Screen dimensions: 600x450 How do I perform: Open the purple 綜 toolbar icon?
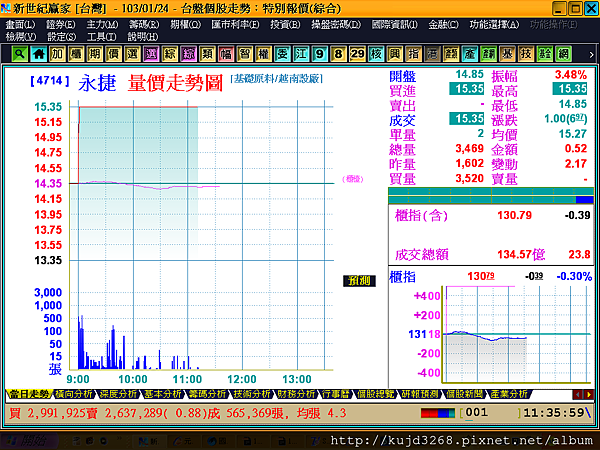point(188,54)
